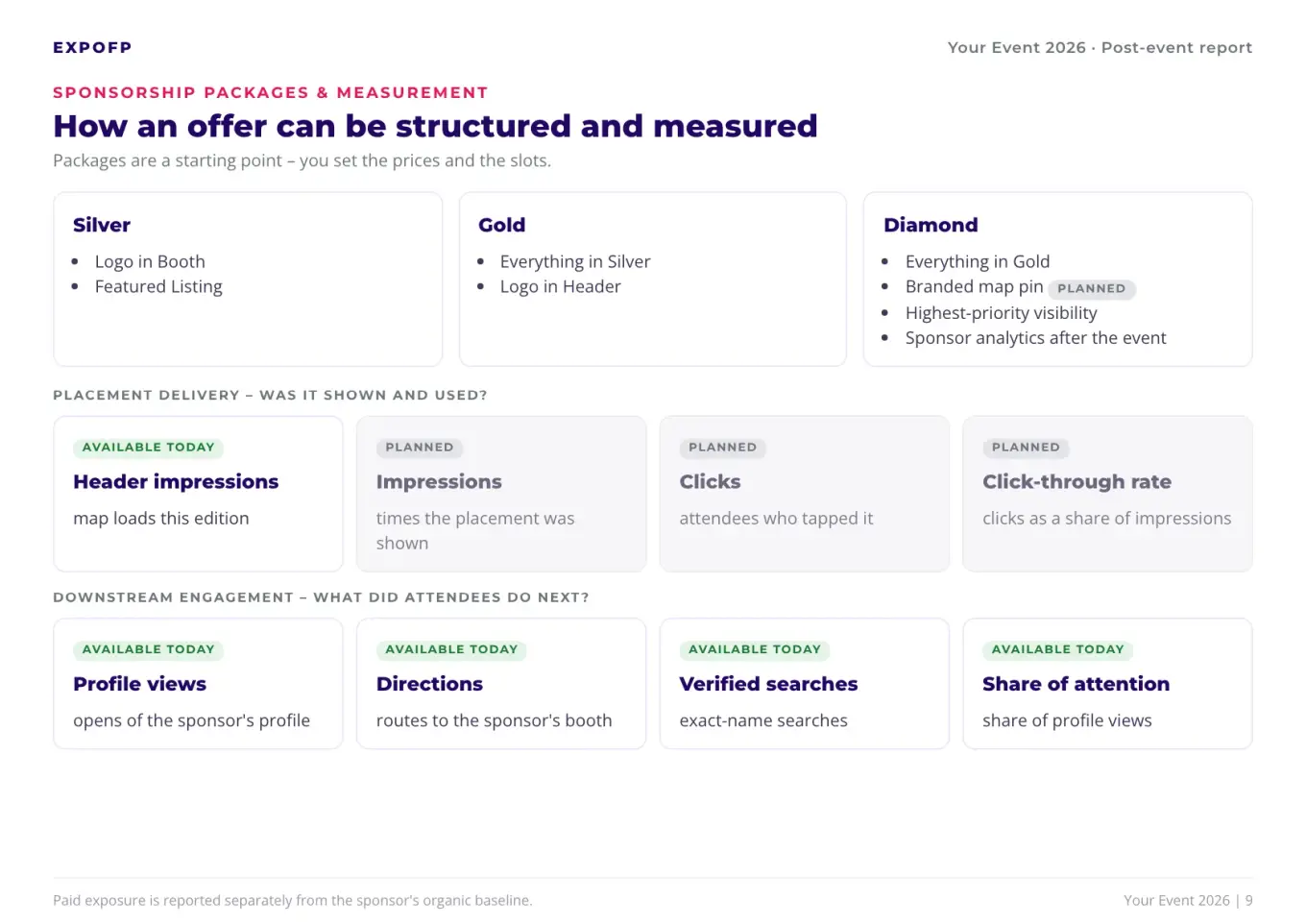
Task: Click the subtitle 'Packages are a starting point'
Action: point(167,160)
